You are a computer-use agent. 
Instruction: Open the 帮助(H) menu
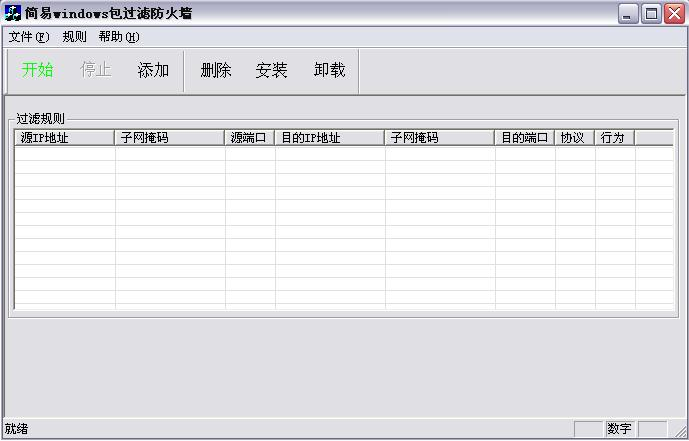(x=119, y=37)
